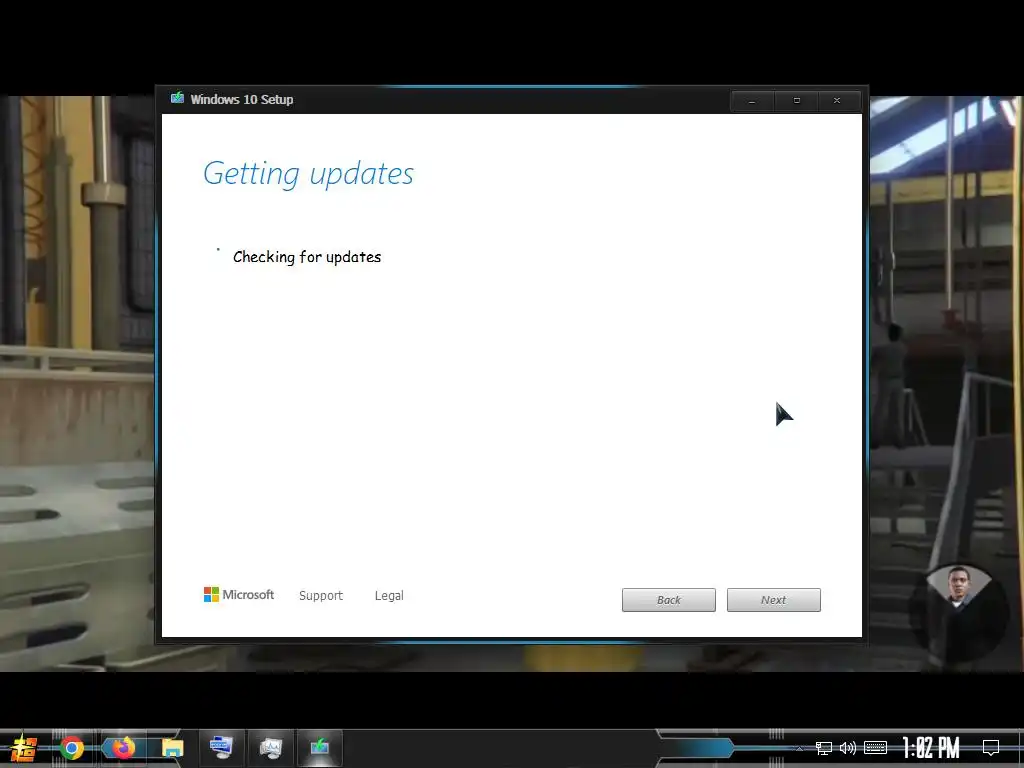Close the Windows 10 Setup window

point(838,101)
